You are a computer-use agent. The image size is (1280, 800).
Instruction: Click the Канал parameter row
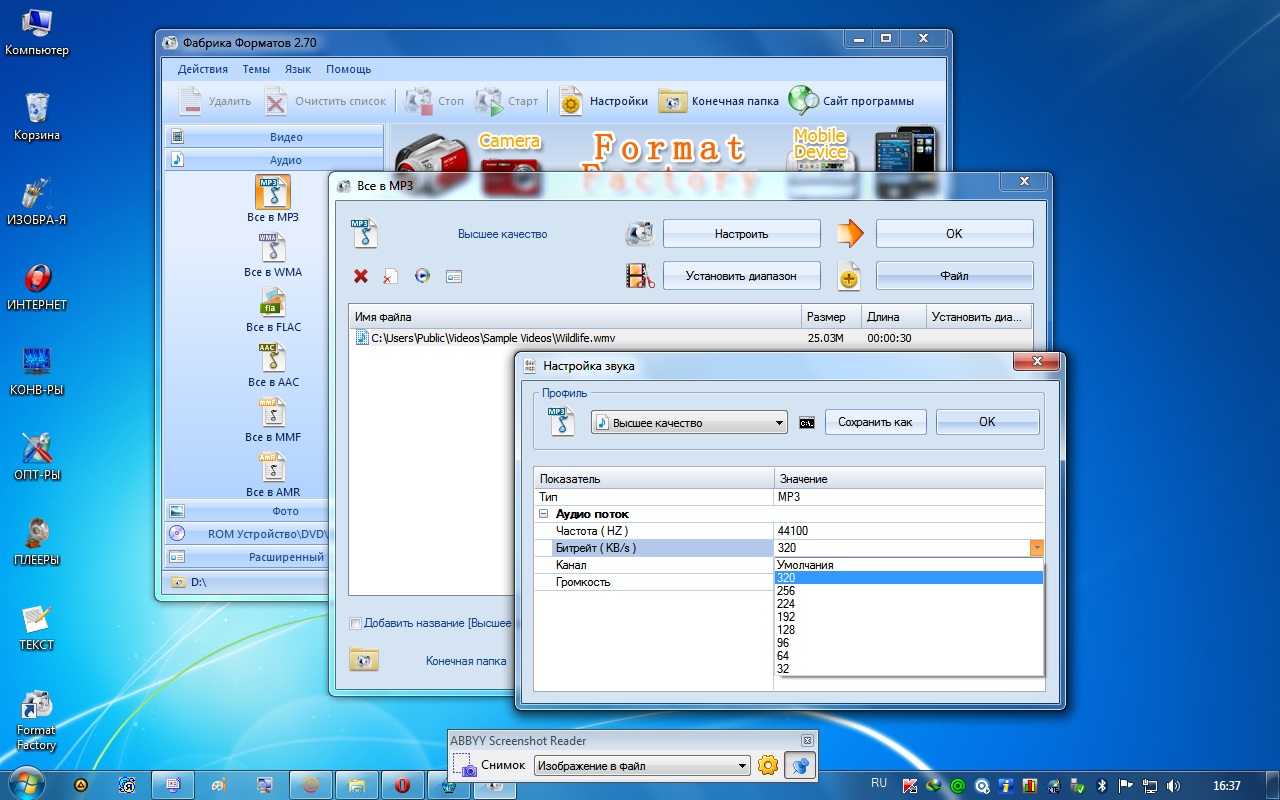click(x=654, y=565)
